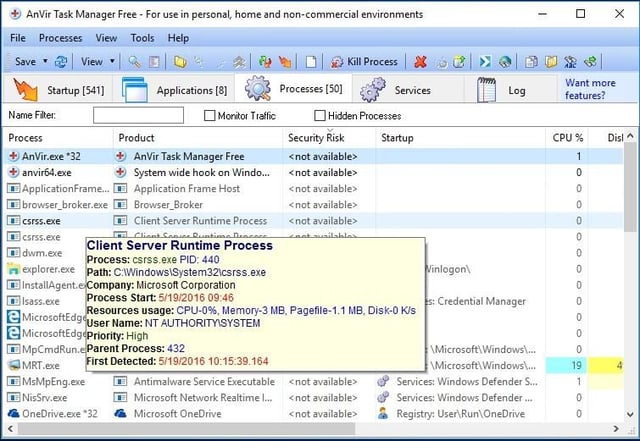
Task: Click the vertical scrollbar thumb
Action: coord(631,186)
